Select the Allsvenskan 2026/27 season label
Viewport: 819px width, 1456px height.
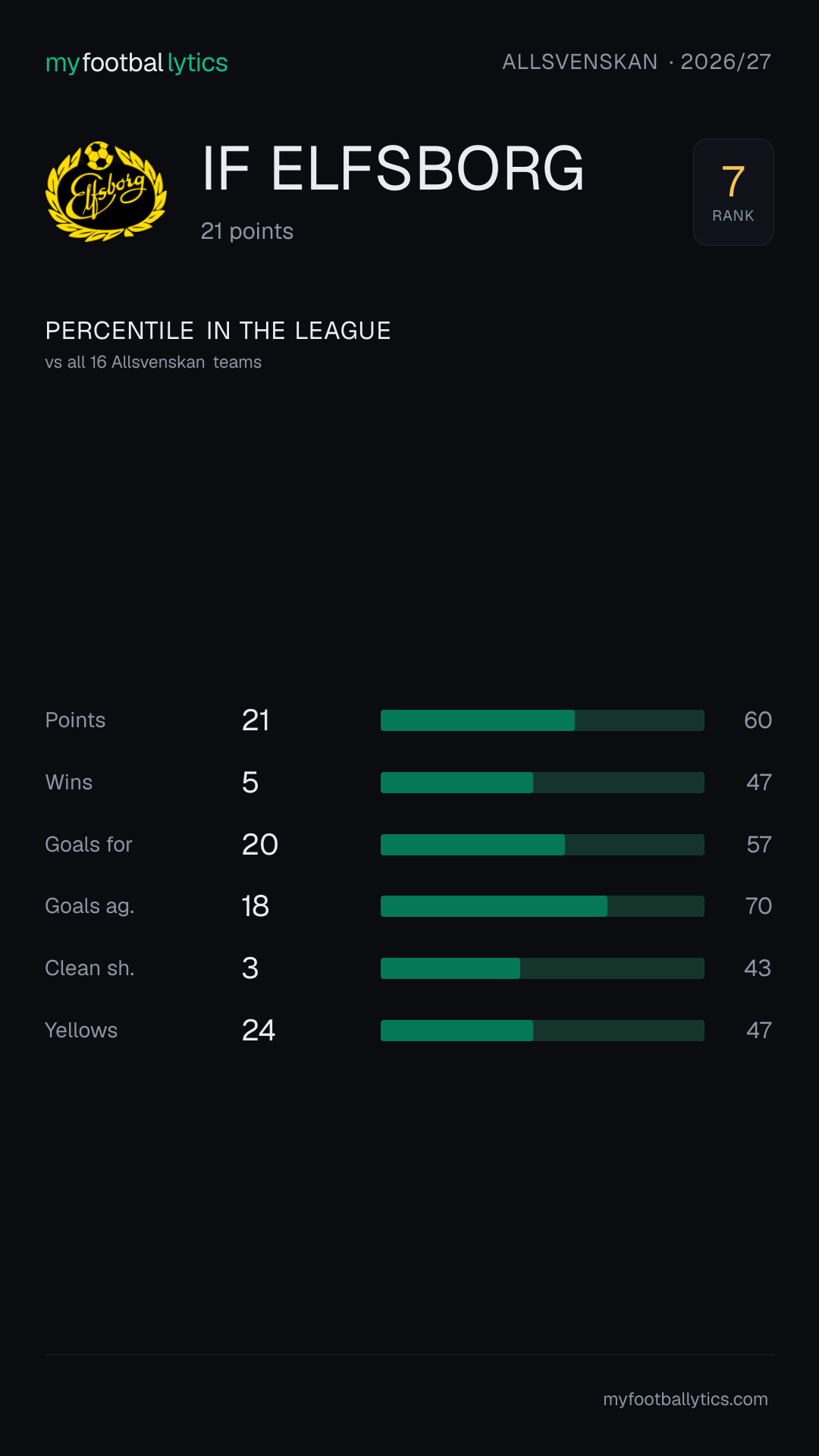tap(637, 62)
